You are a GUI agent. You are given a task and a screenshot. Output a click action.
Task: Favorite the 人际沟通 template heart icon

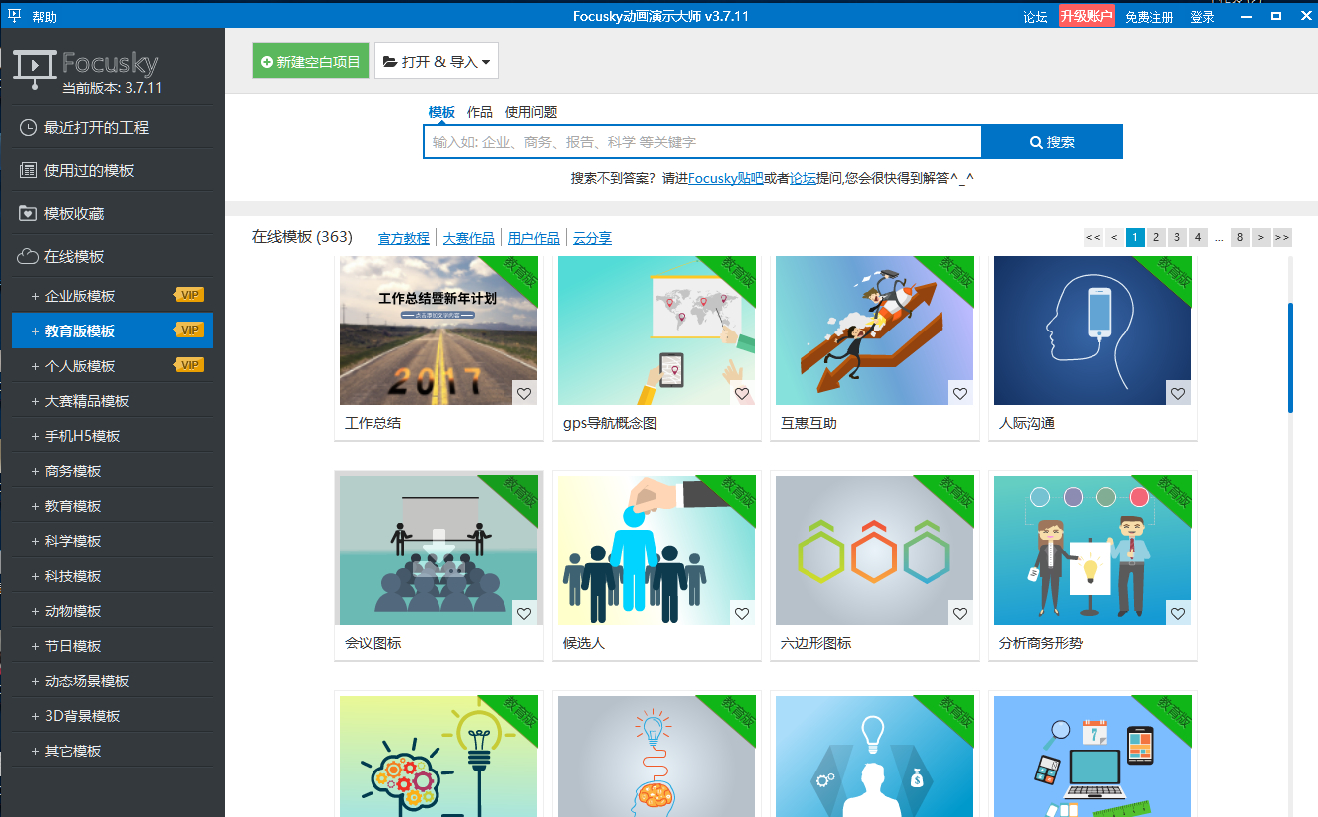(1178, 393)
